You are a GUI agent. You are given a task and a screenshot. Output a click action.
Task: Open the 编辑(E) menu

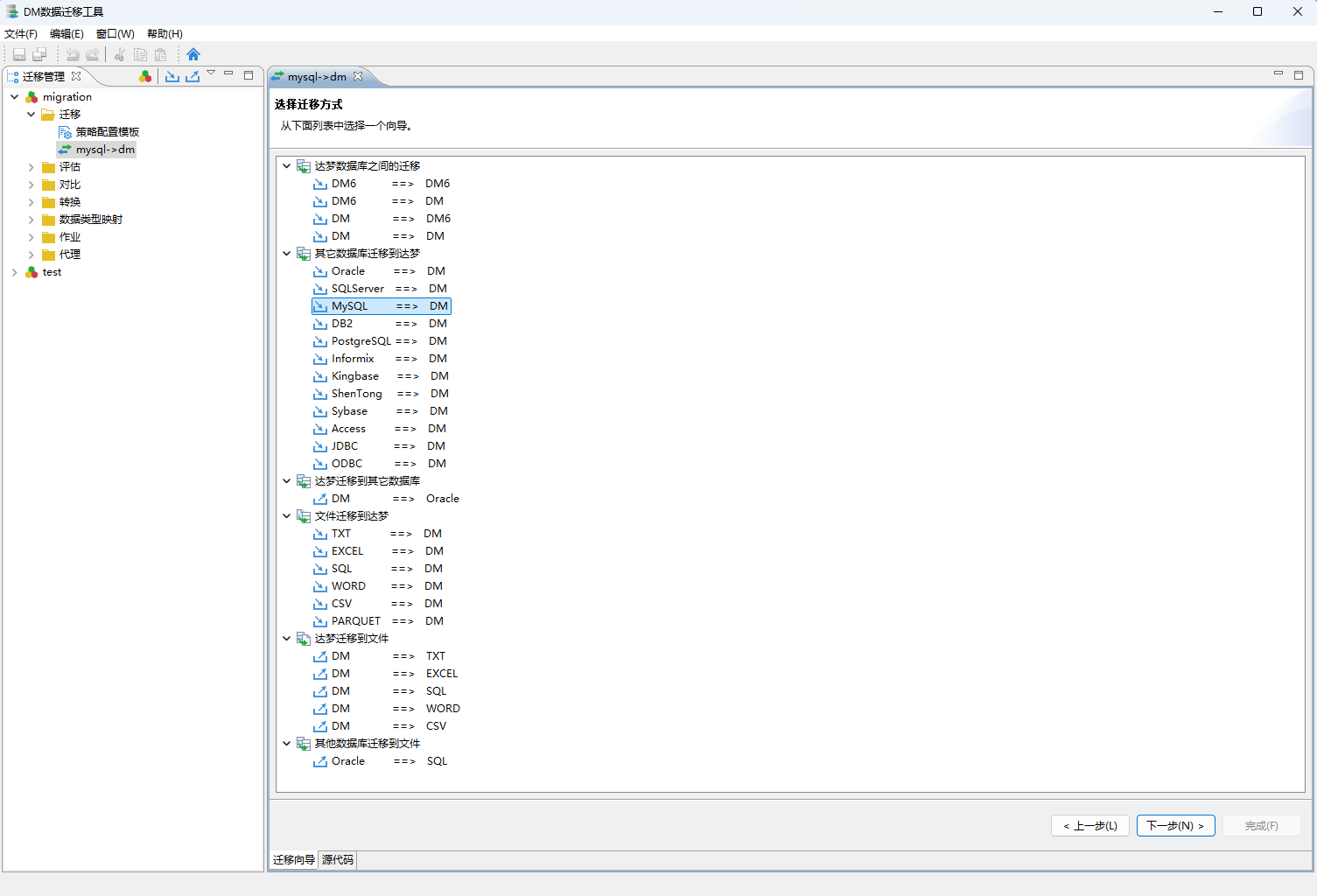(x=67, y=34)
